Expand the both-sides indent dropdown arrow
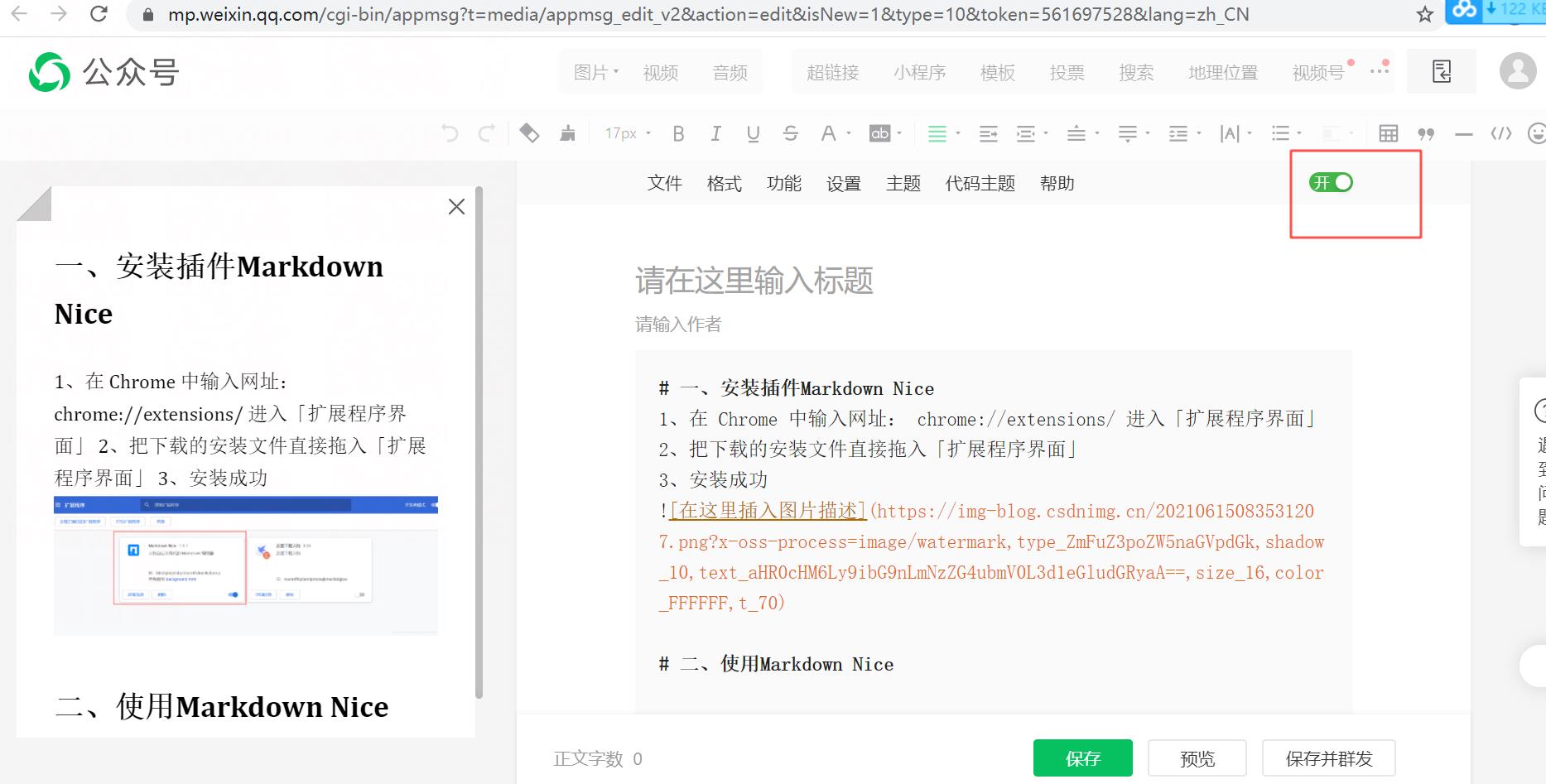This screenshot has height=784, width=1546. tap(1046, 133)
